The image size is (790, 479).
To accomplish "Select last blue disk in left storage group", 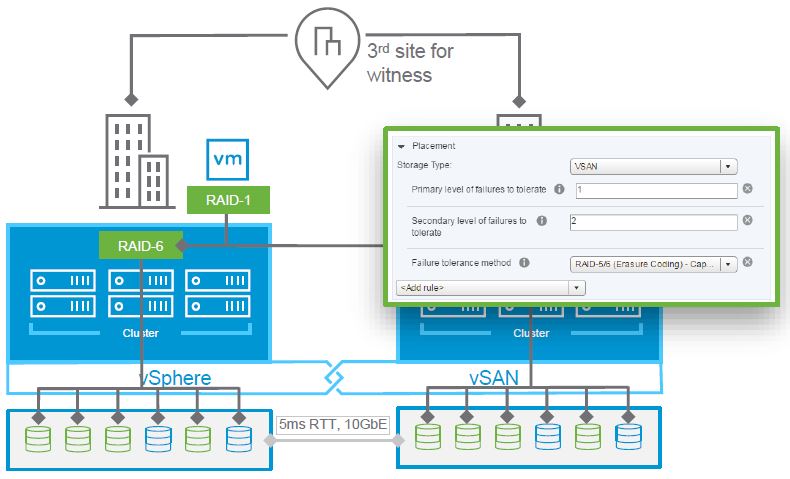I will (239, 439).
